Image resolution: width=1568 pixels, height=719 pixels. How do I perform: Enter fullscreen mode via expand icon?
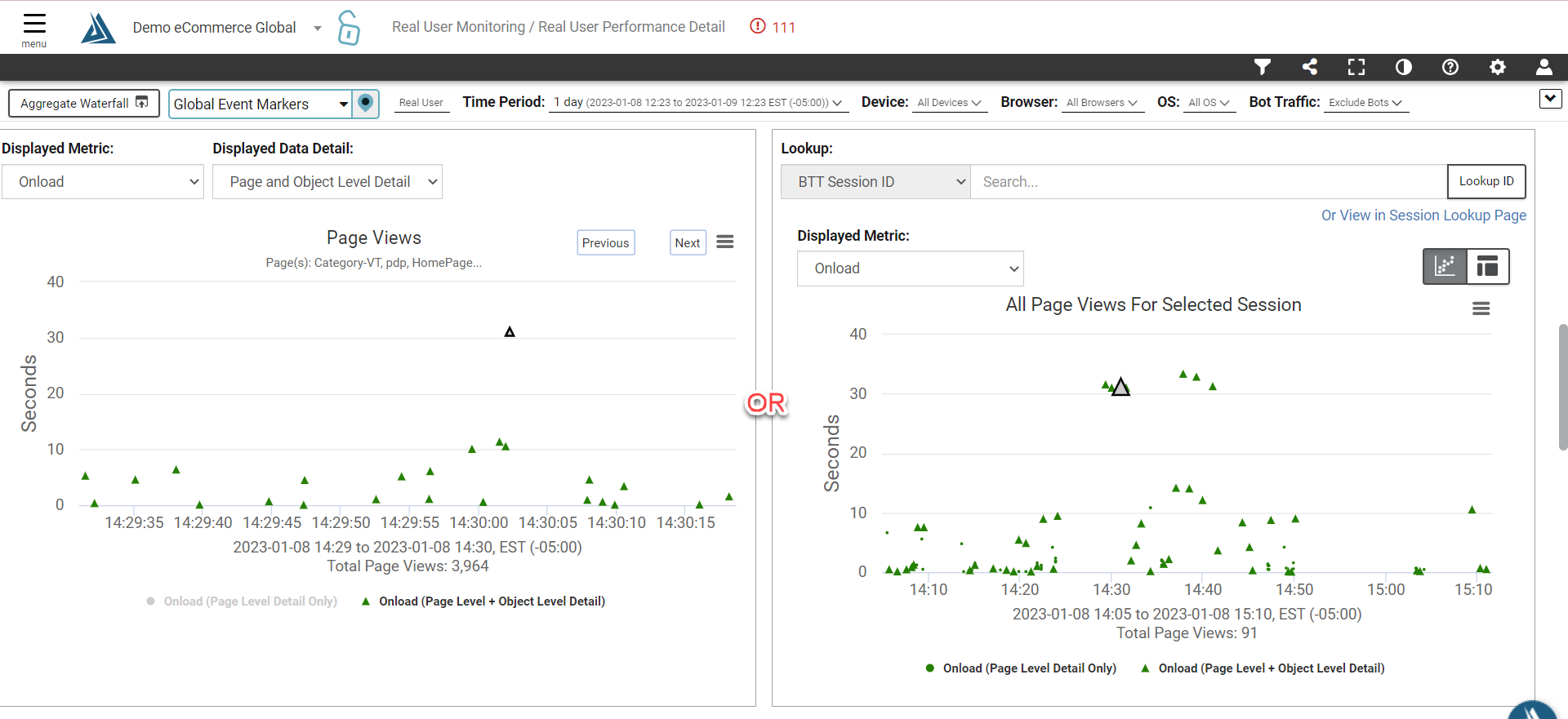pos(1356,67)
